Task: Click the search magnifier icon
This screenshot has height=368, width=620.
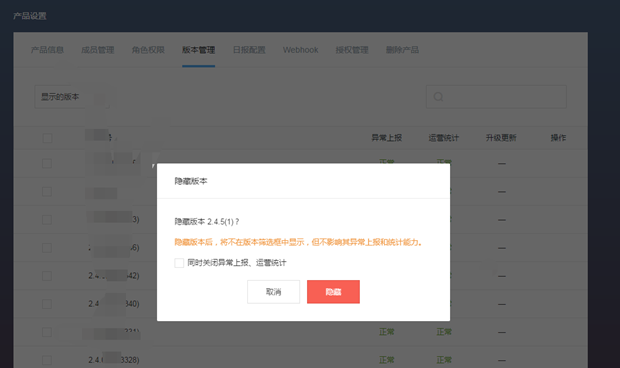Action: (438, 97)
